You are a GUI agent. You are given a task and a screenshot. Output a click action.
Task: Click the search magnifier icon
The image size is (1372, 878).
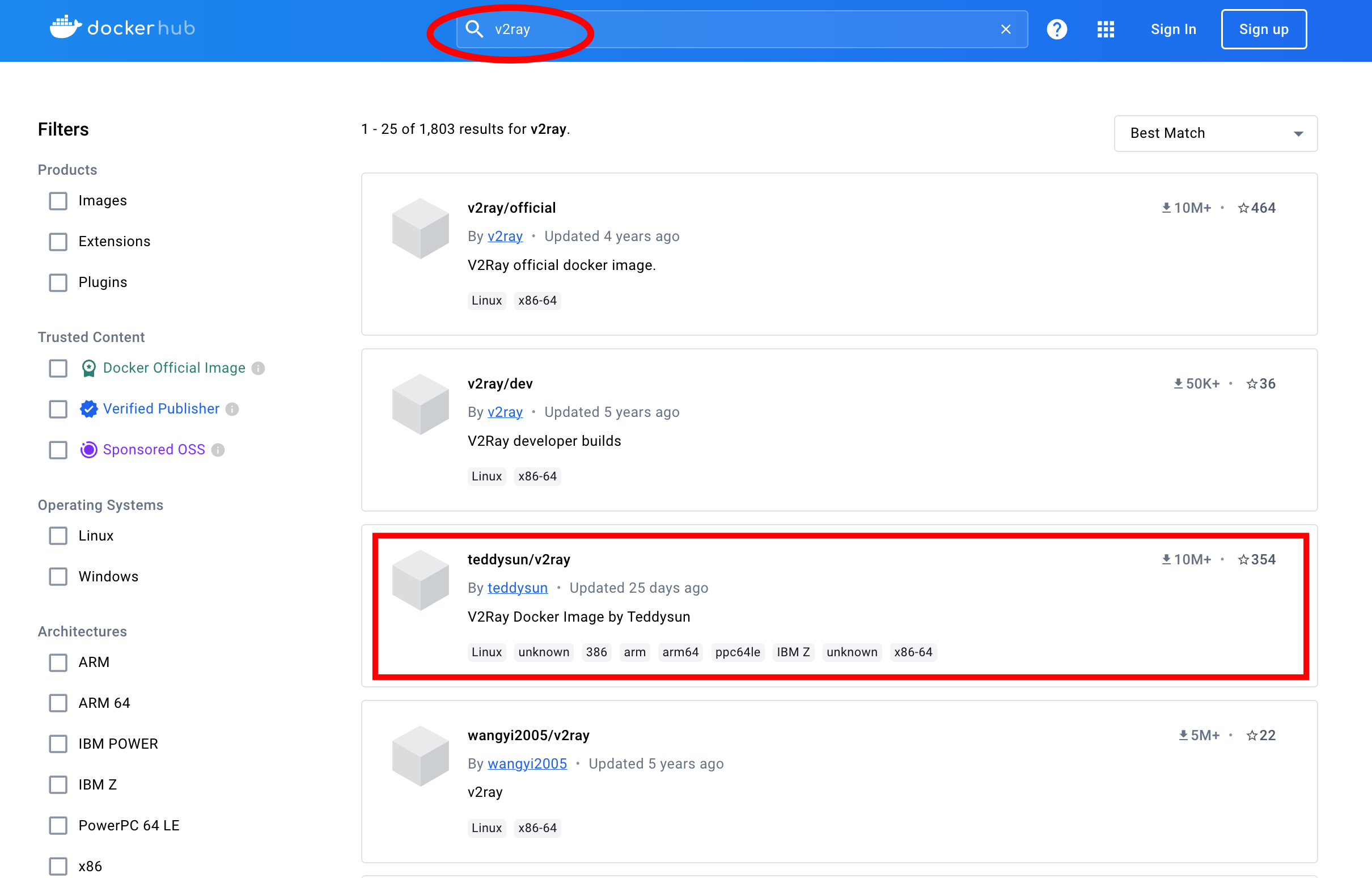[474, 29]
